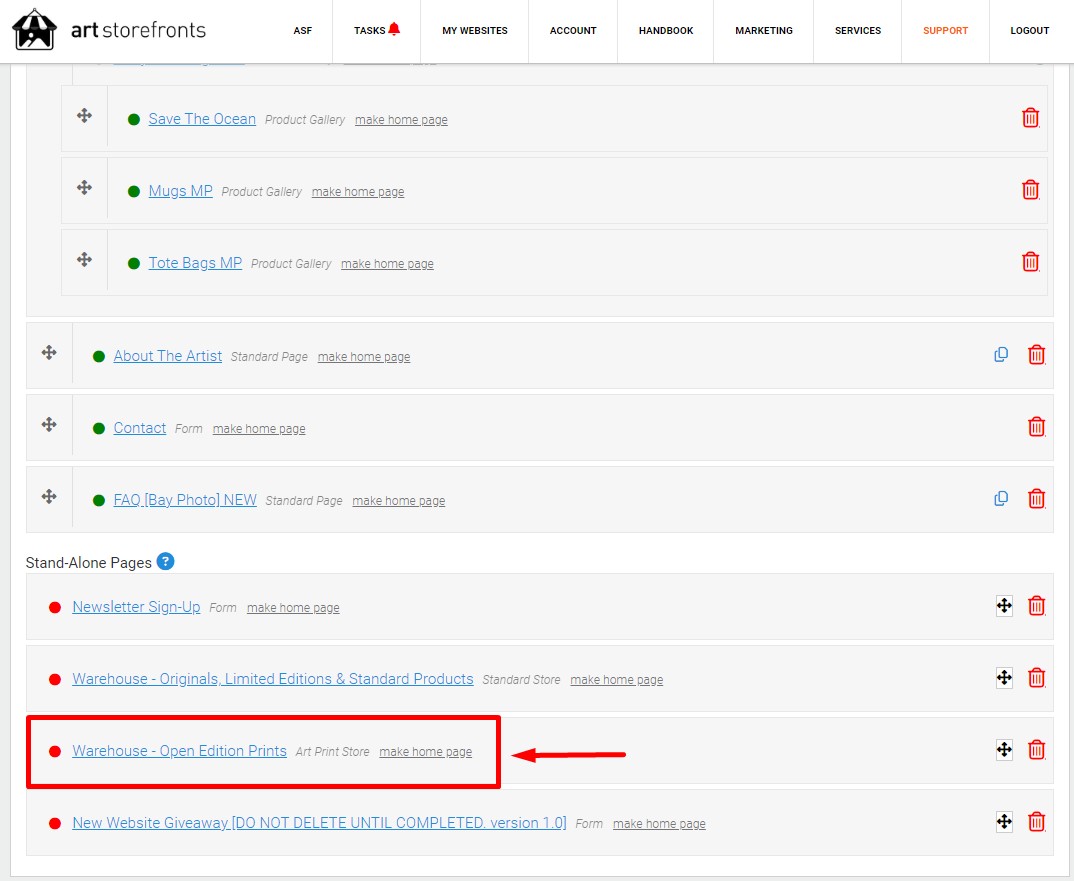Open the My Websites menu

tap(475, 31)
